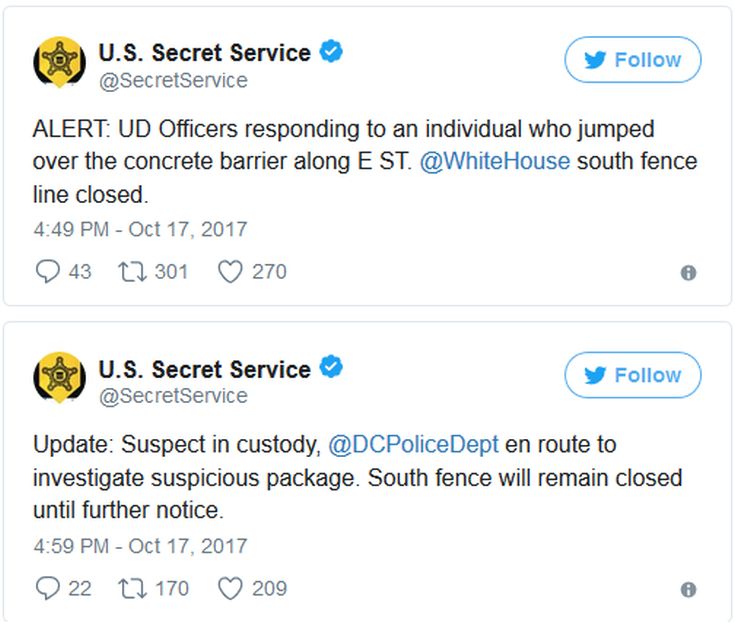
Task: Reply to the 4:49 PM ALERT tweet
Action: click(x=48, y=271)
